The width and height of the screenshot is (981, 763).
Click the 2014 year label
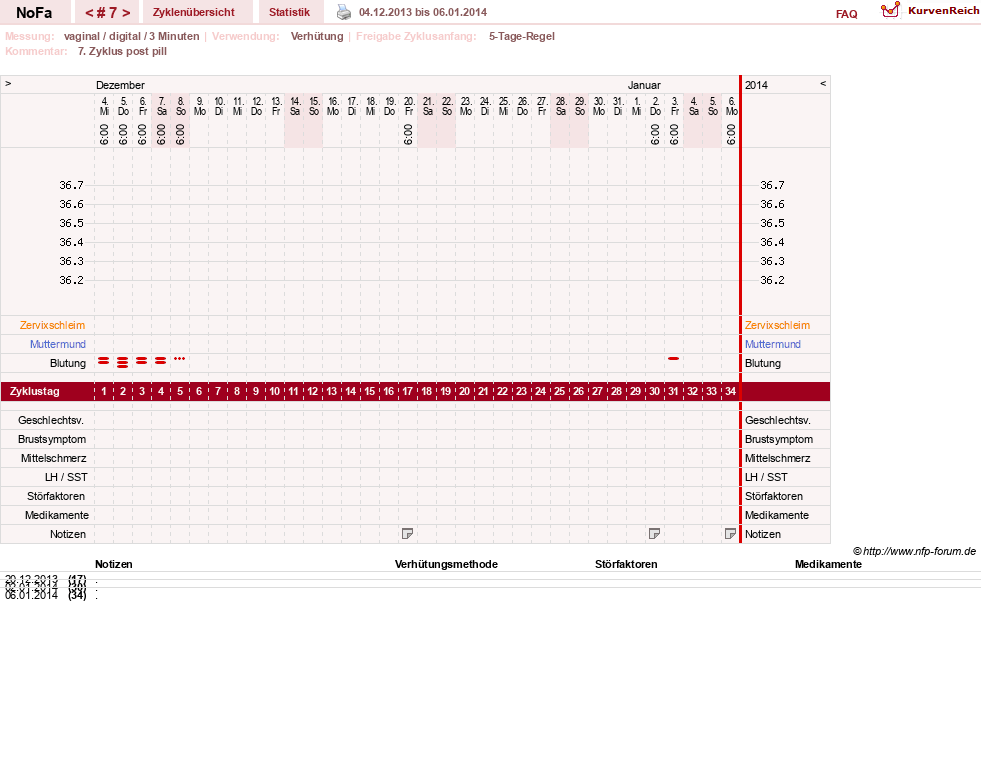pyautogui.click(x=756, y=85)
